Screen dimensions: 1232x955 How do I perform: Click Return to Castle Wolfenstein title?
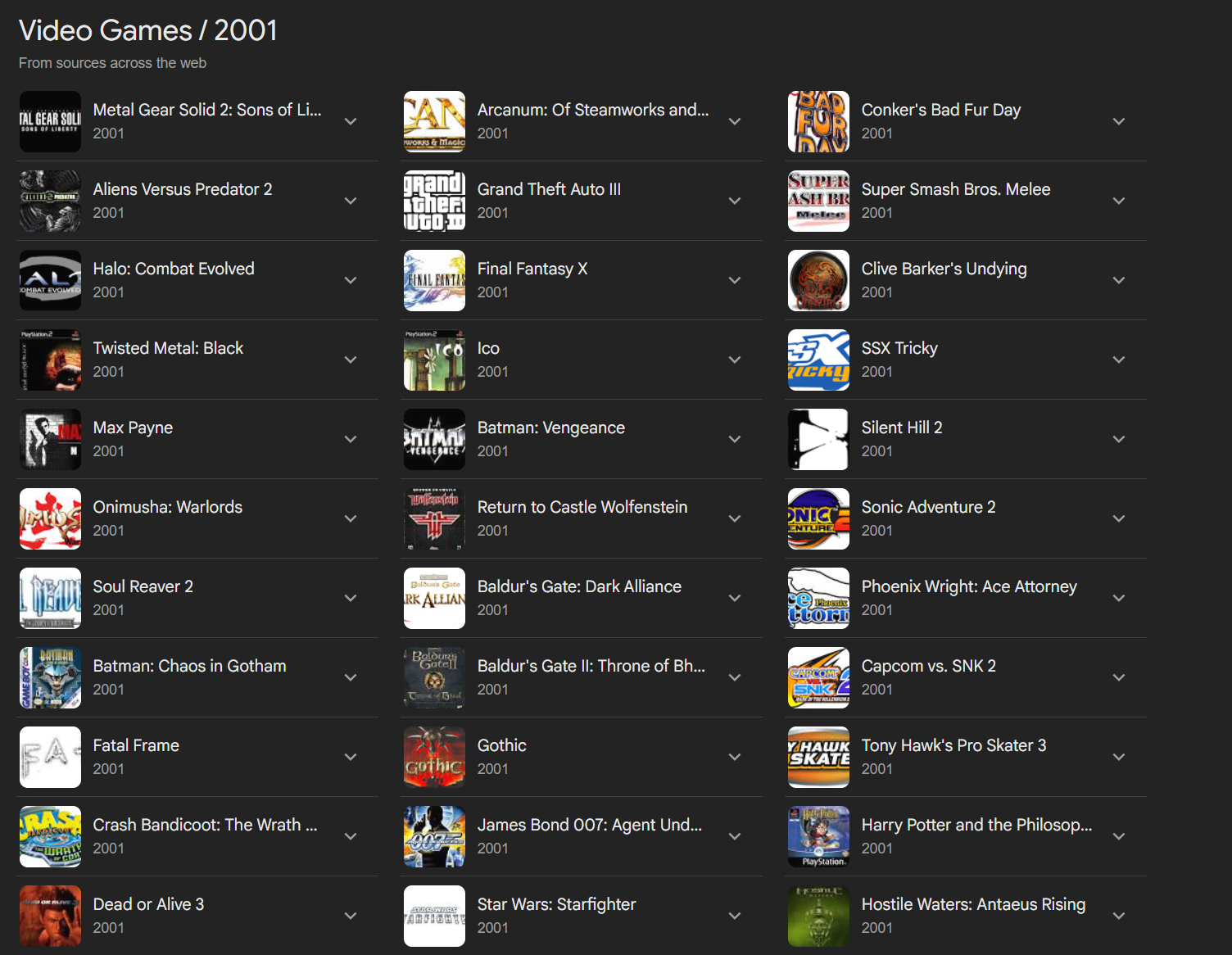tap(582, 507)
